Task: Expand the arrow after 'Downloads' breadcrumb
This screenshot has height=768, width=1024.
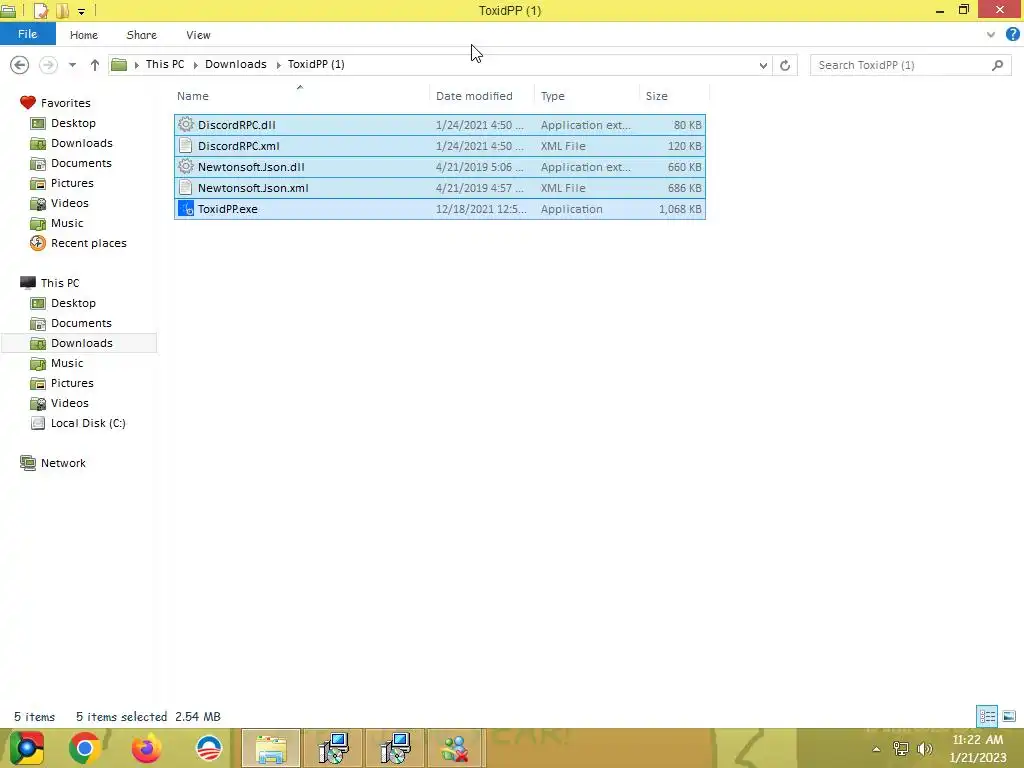Action: point(278,65)
